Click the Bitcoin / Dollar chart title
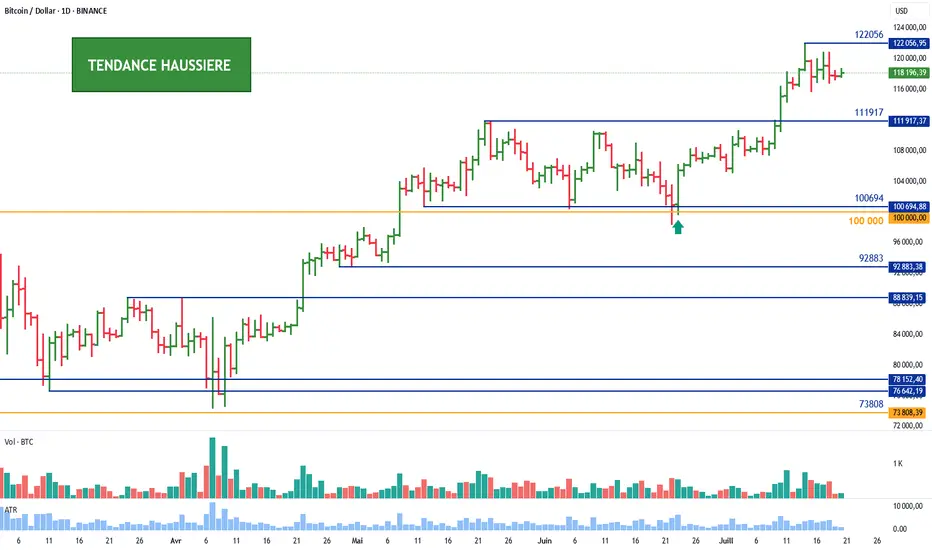This screenshot has width=932, height=550. coord(56,9)
